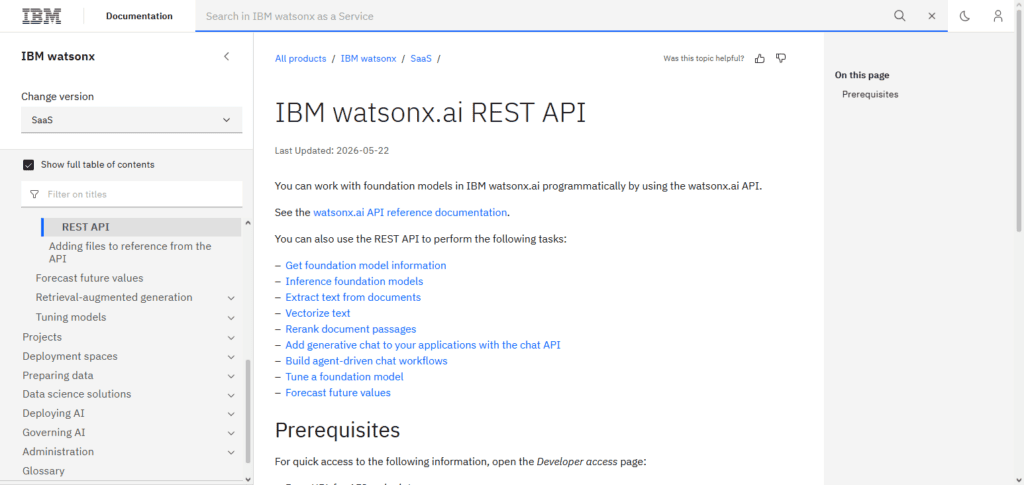Expand Deployment spaces chevron
Image resolution: width=1024 pixels, height=485 pixels.
[x=231, y=357]
